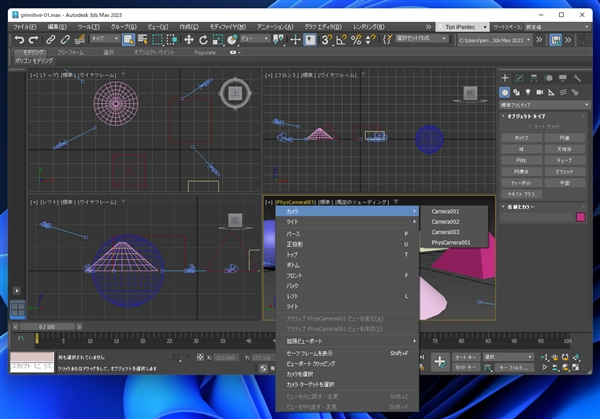Image resolution: width=600 pixels, height=419 pixels.
Task: Open the Modify tab in the command panel
Action: (520, 77)
